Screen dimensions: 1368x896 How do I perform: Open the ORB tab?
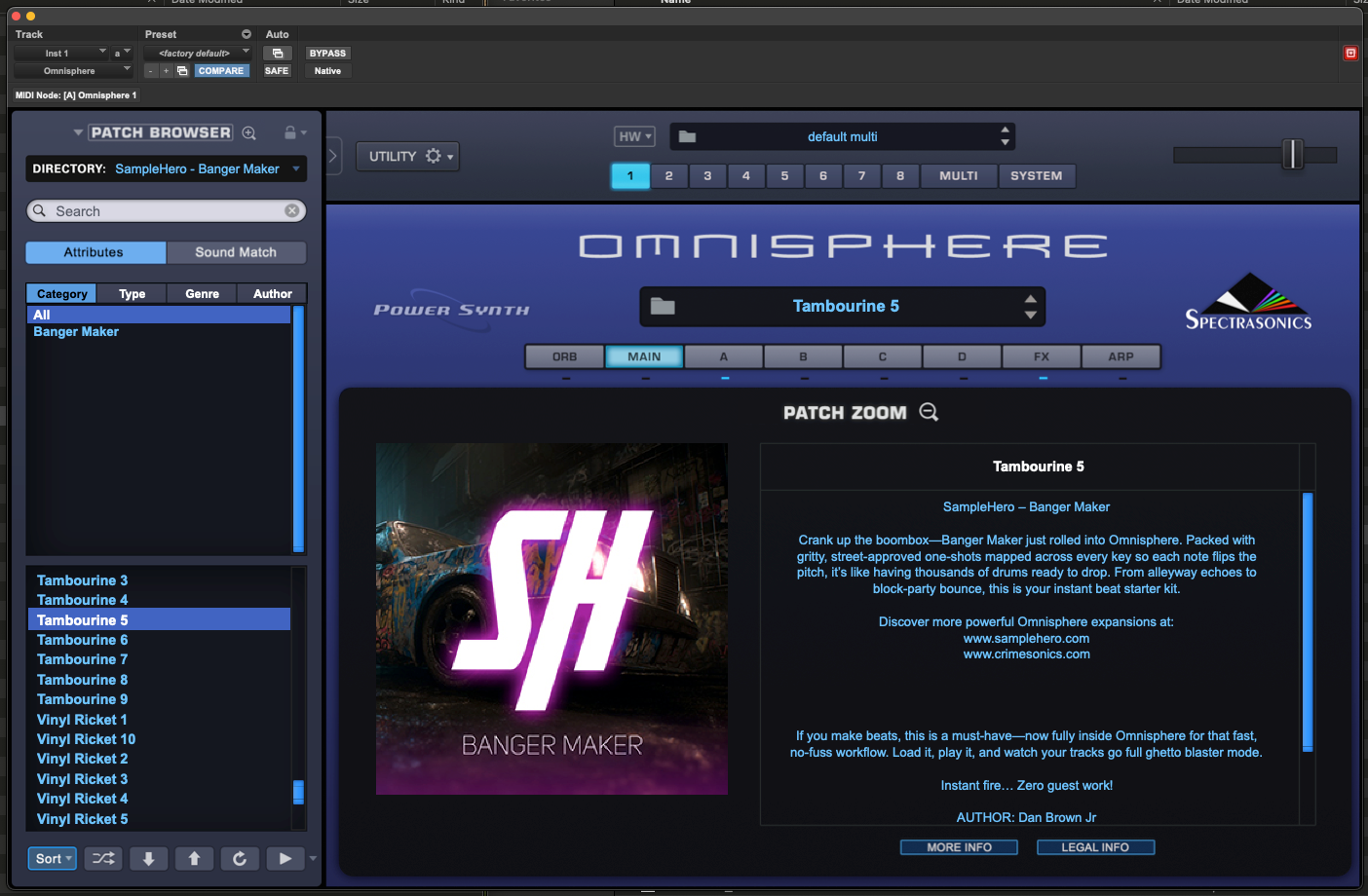pos(565,357)
